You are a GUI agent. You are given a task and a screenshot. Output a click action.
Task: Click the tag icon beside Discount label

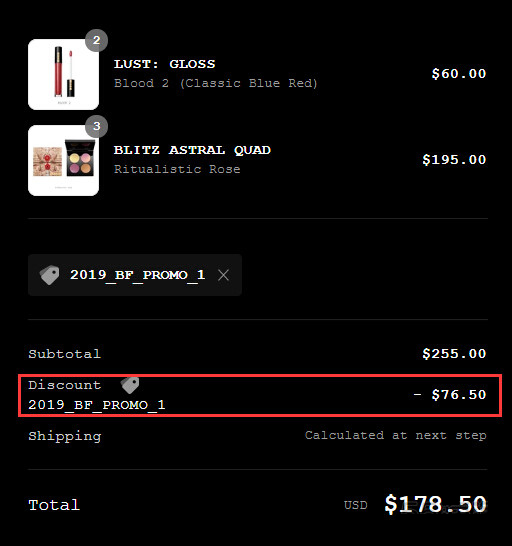point(130,385)
